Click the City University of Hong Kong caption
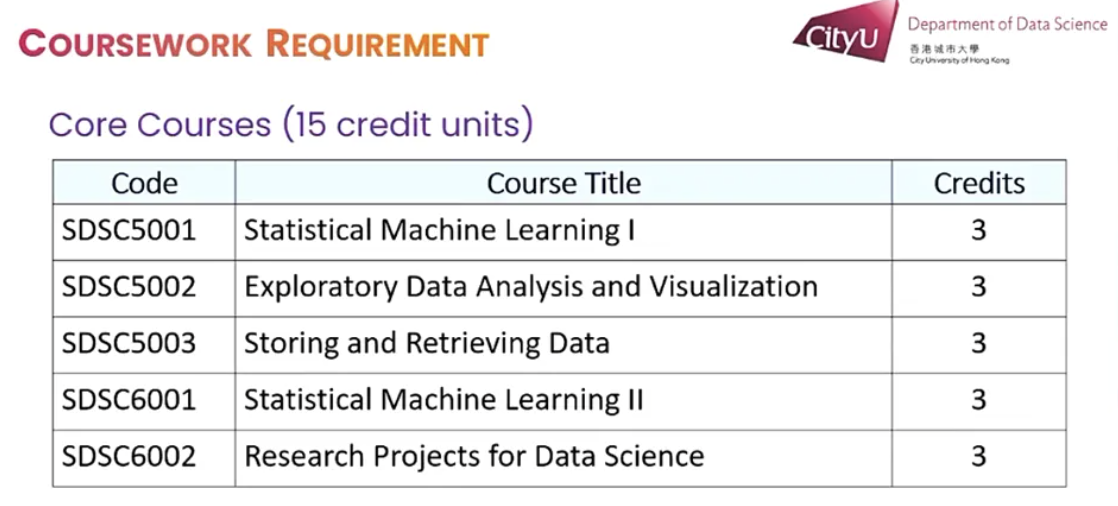Viewport: 1118px width, 506px height. (959, 61)
